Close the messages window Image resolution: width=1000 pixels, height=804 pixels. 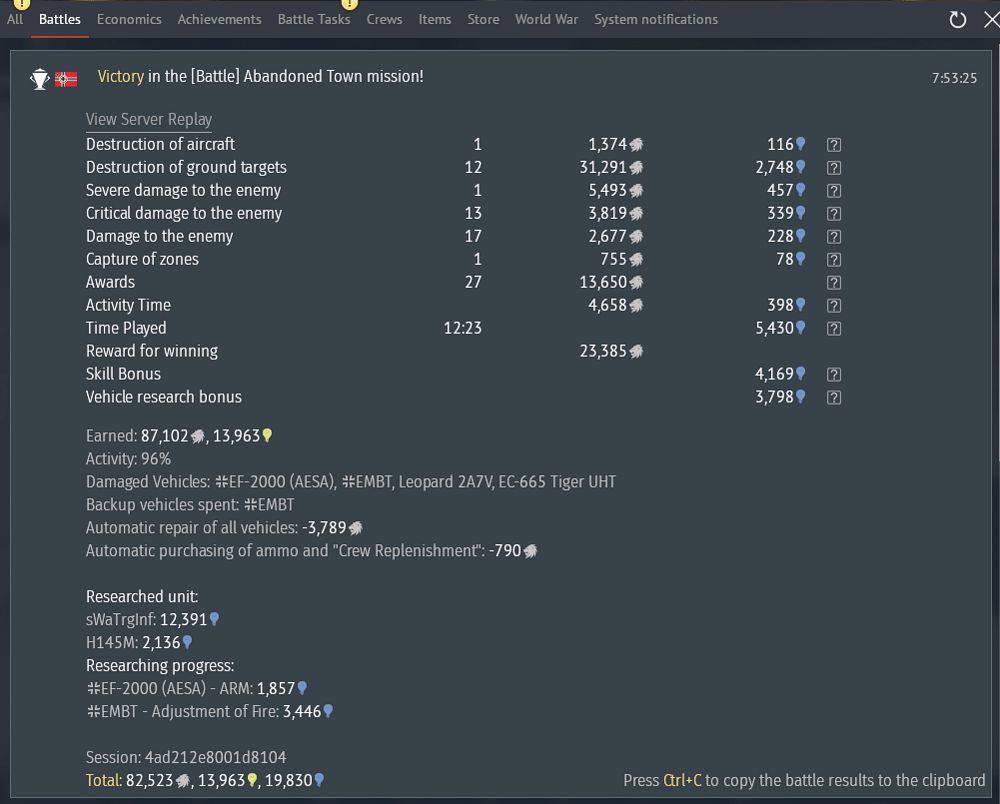tap(991, 20)
